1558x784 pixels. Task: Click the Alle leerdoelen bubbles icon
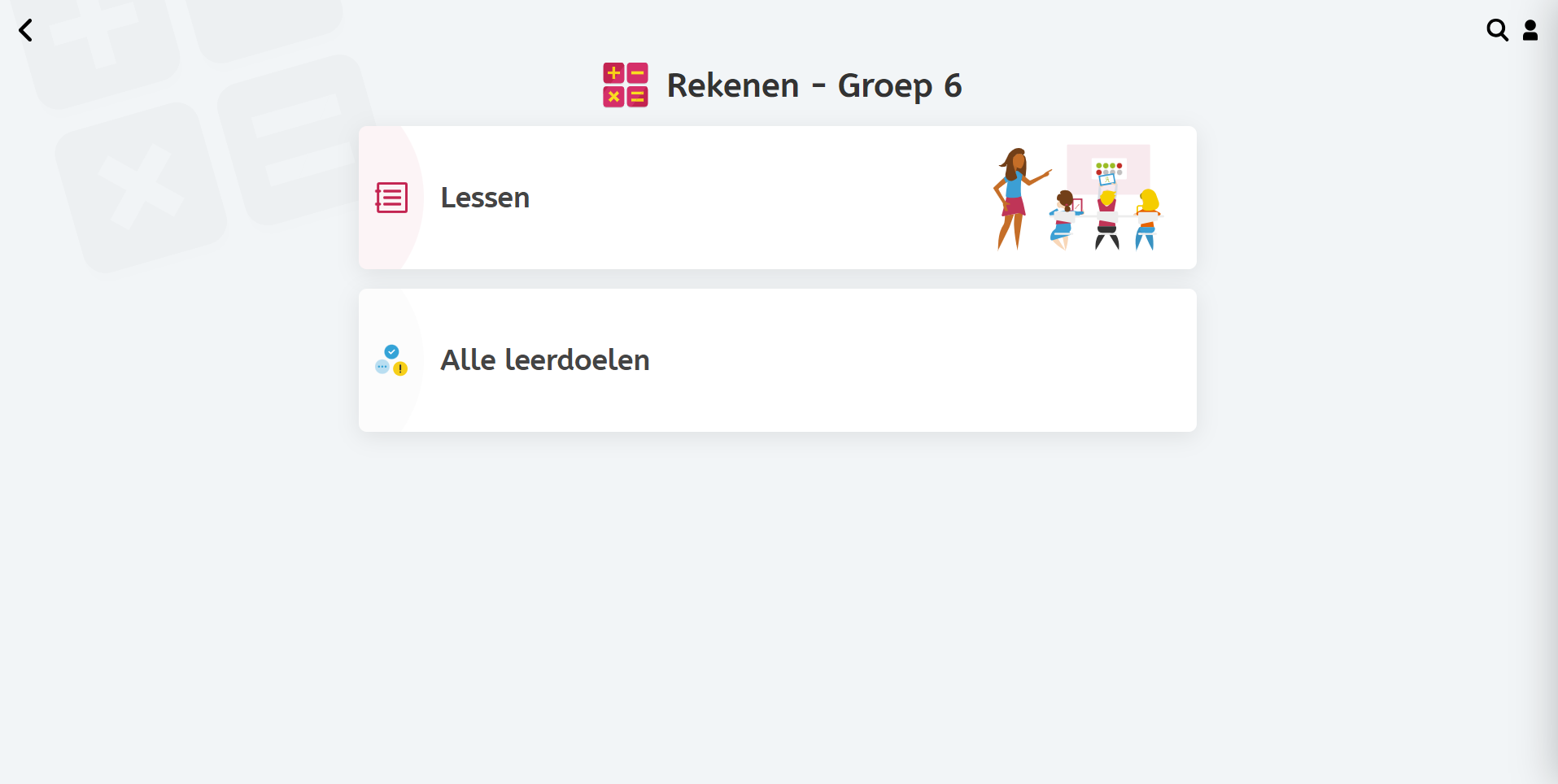(391, 360)
